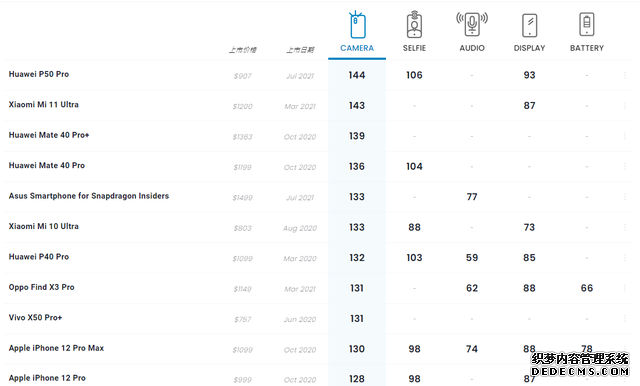Switch to the DISPLAY tab label
Image resolution: width=640 pixels, height=386 pixels.
[x=529, y=48]
